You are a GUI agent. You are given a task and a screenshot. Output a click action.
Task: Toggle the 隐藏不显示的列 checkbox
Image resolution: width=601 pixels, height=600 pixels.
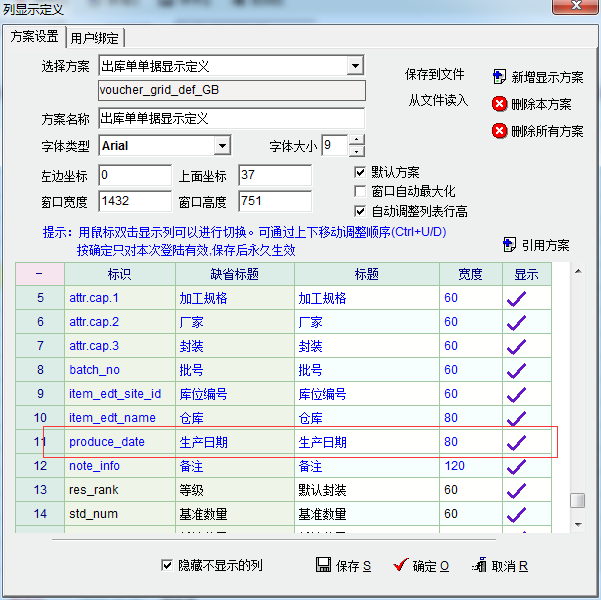click(x=167, y=565)
